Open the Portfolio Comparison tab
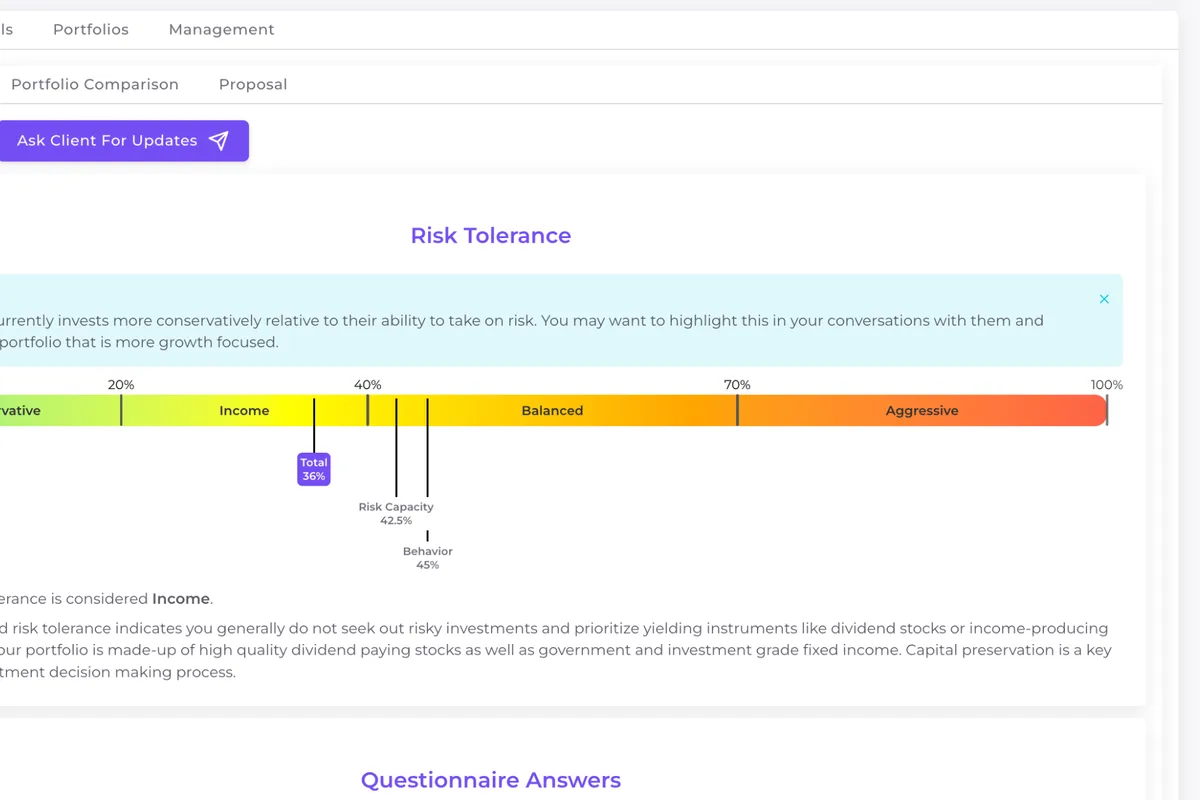Image resolution: width=1200 pixels, height=800 pixels. 95,85
